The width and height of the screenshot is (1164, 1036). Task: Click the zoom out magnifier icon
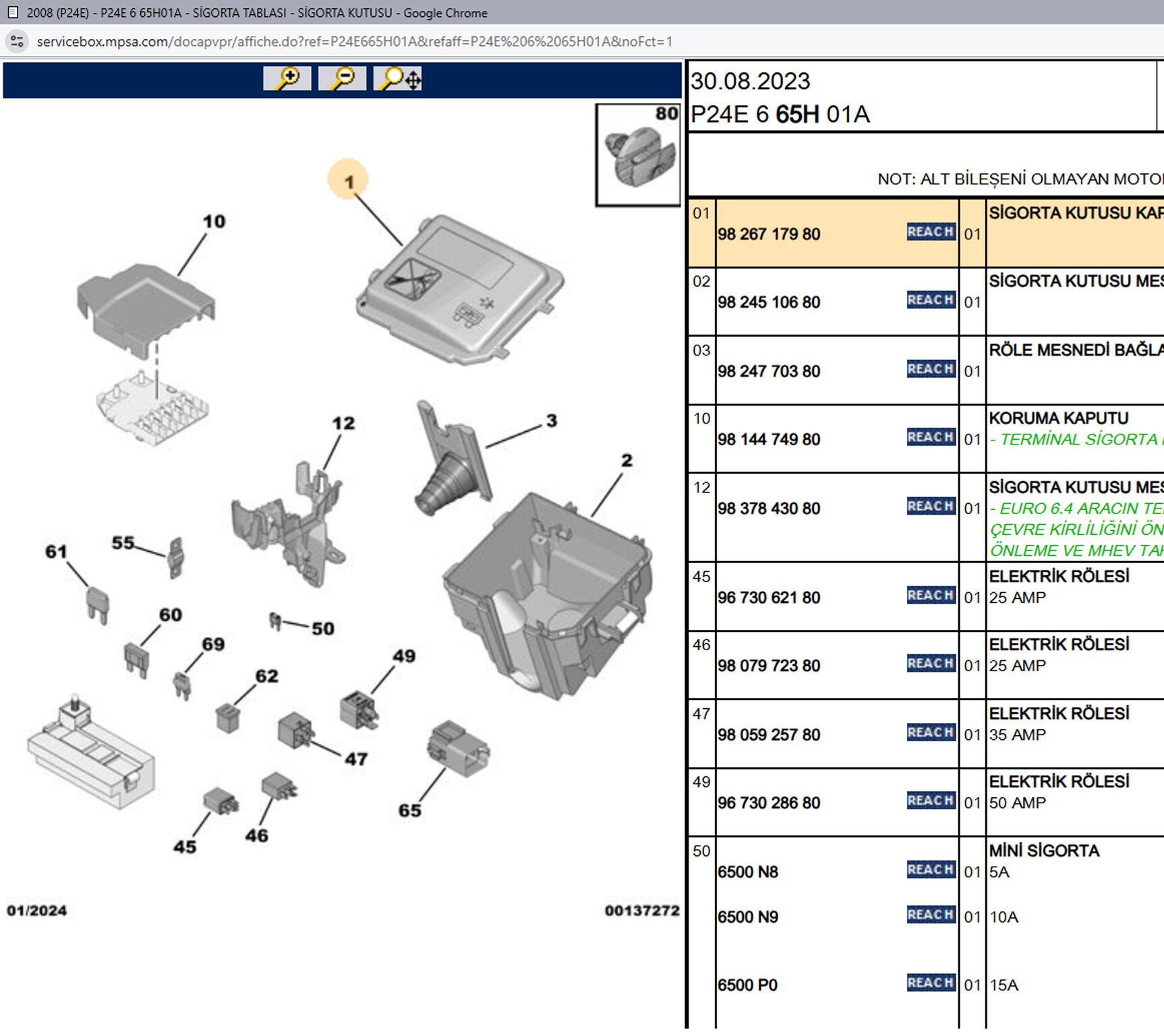click(x=343, y=78)
